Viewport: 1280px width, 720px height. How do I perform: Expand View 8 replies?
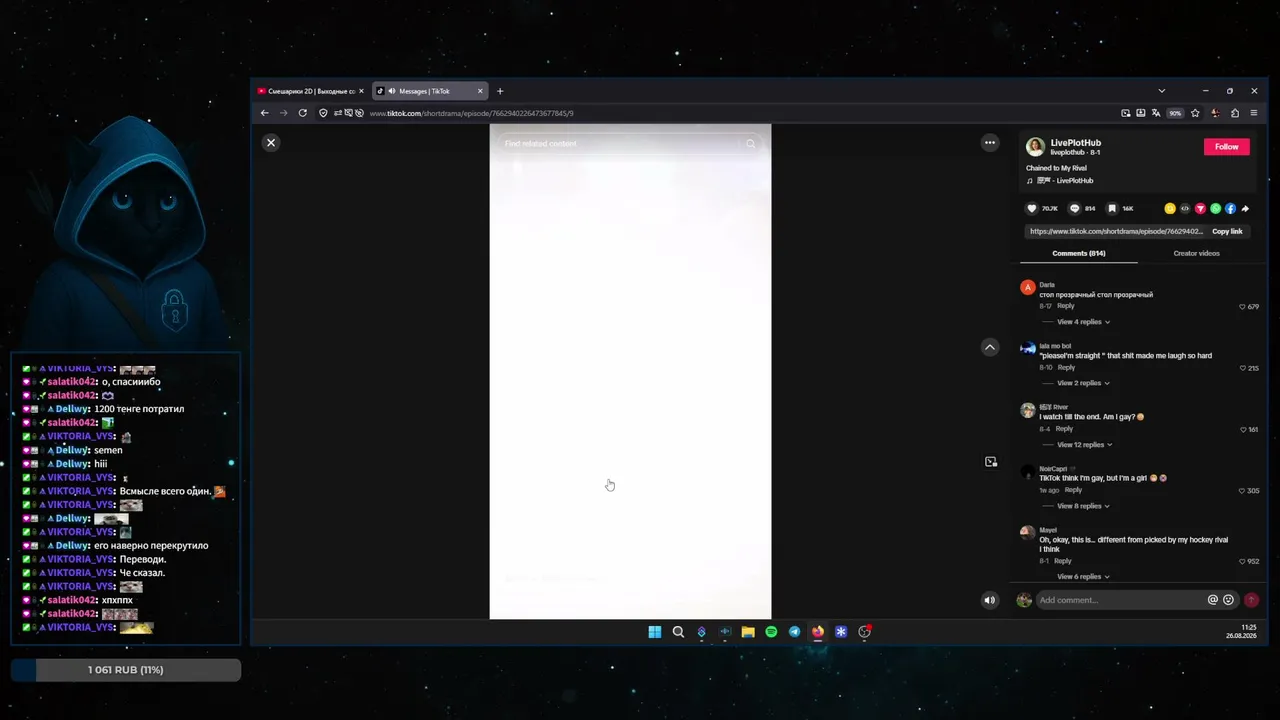(x=1083, y=506)
